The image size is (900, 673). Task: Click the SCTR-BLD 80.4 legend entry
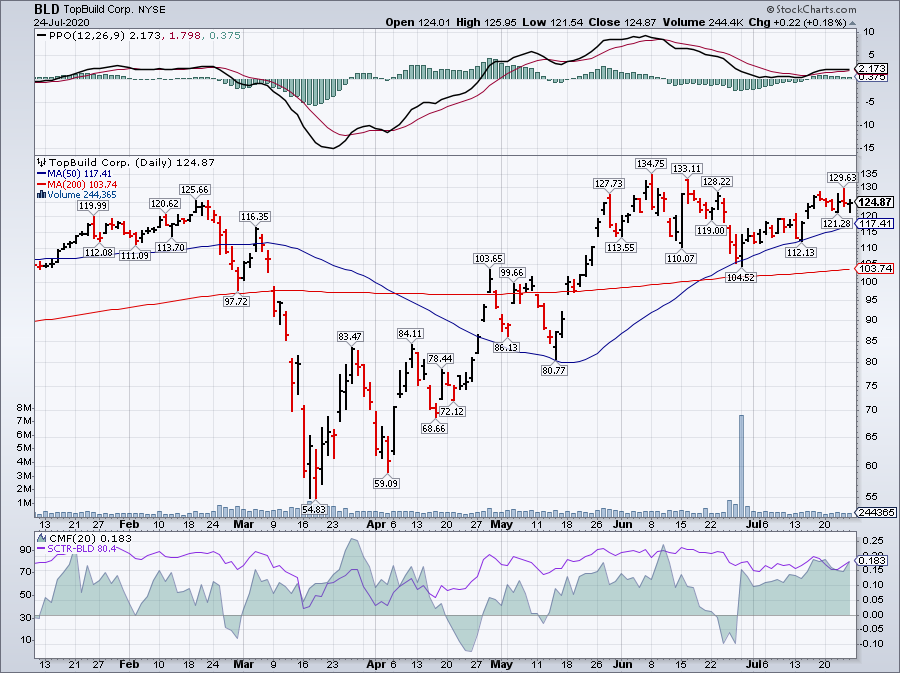click(76, 549)
